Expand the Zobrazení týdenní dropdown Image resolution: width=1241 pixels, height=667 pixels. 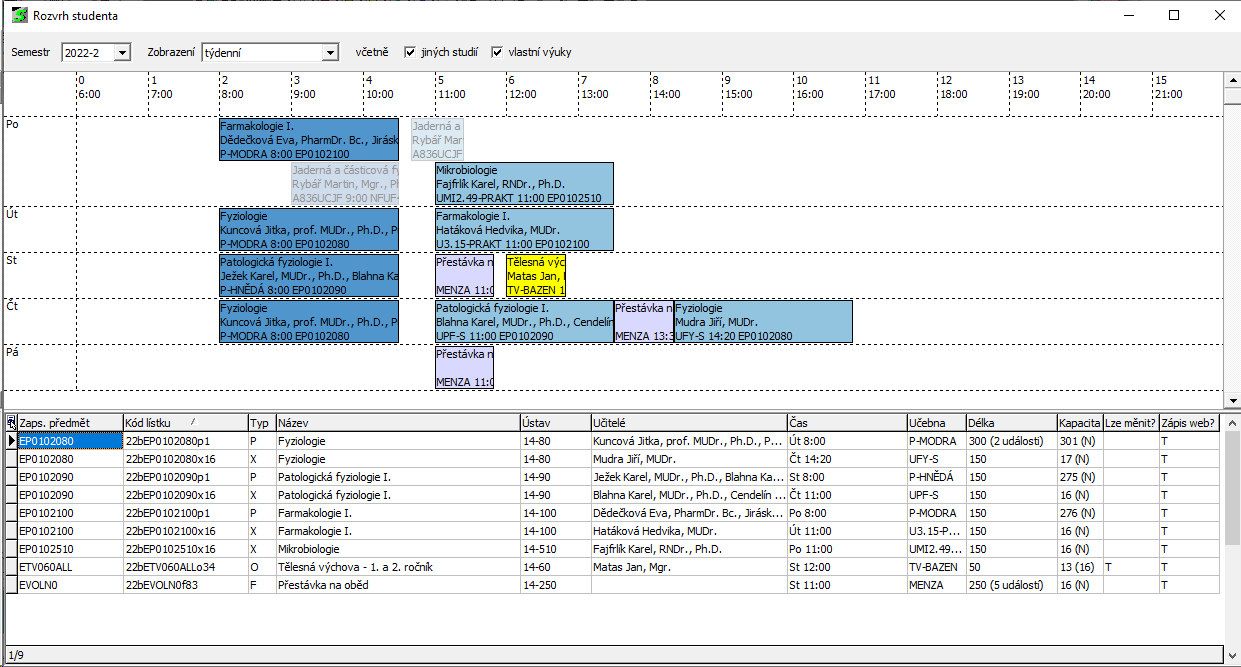330,52
